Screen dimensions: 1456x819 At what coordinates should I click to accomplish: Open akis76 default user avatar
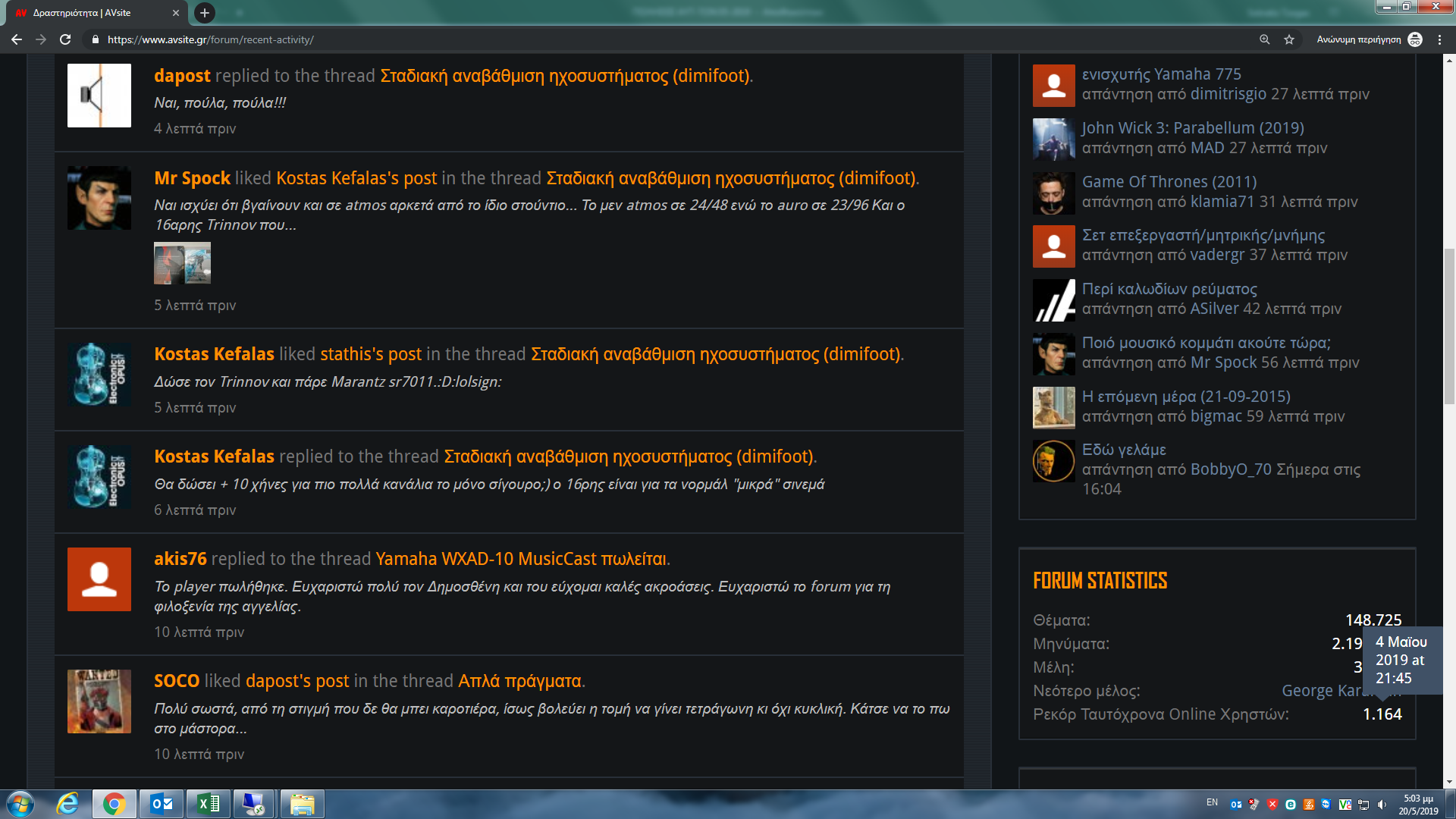point(99,579)
